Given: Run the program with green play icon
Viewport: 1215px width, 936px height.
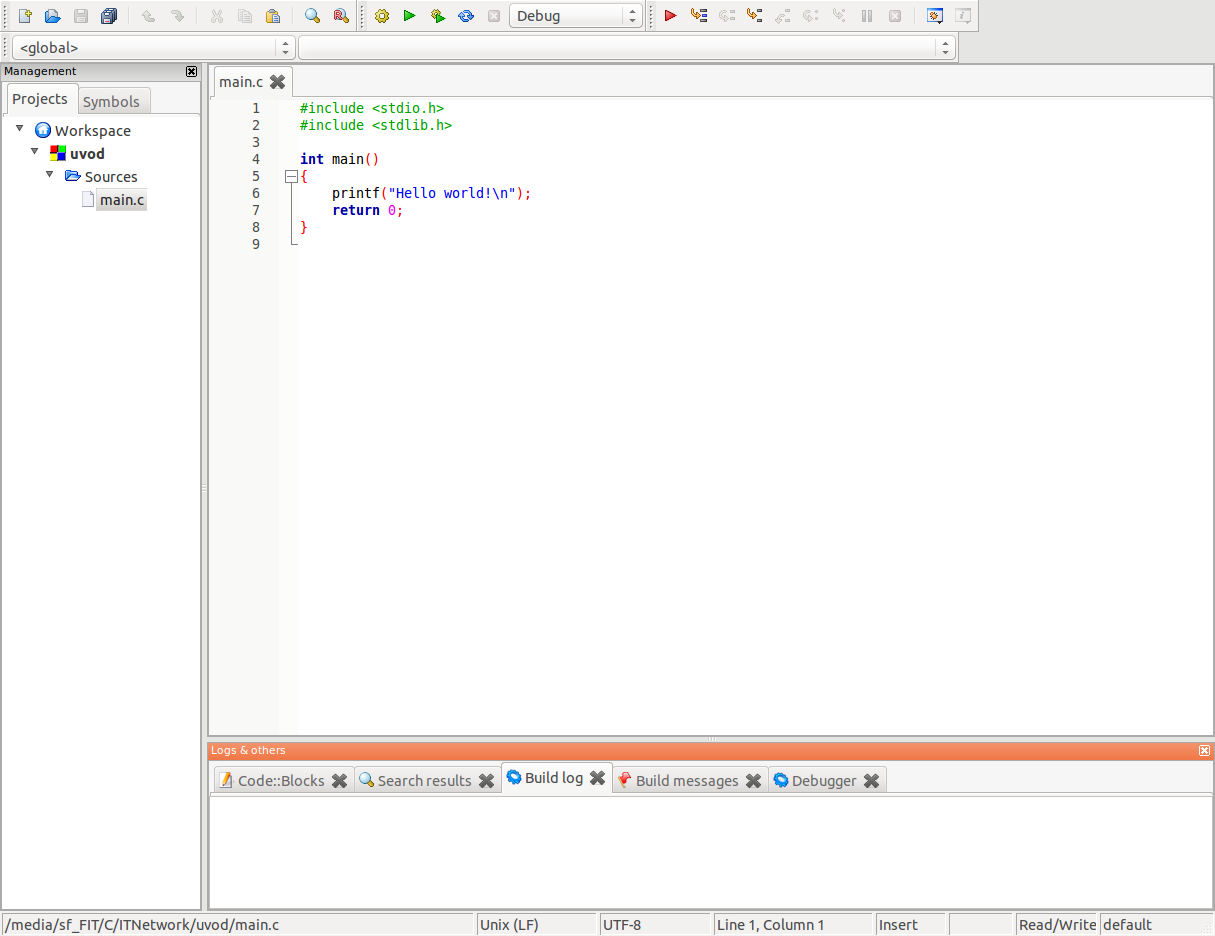Looking at the screenshot, I should point(409,16).
